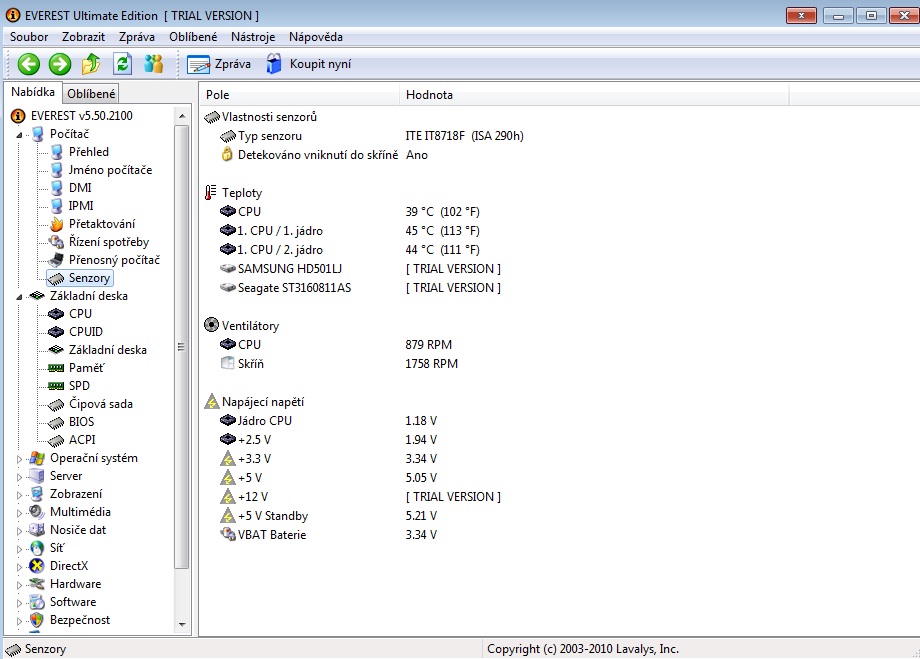Click the Přetaktování flame icon
Screen dimensions: 920x659
(56, 224)
